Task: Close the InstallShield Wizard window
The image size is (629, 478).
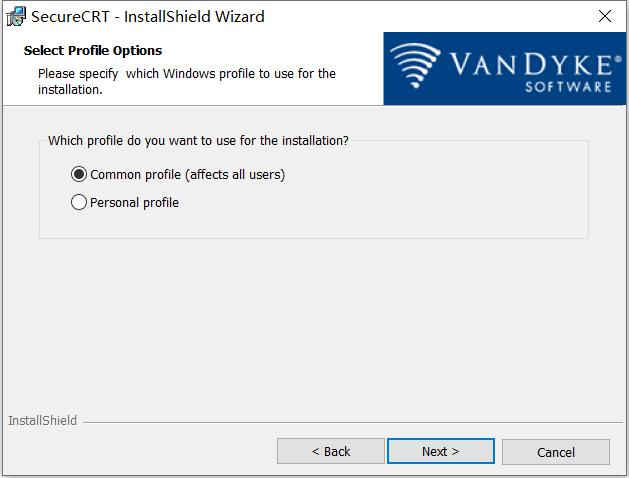Action: (x=604, y=16)
